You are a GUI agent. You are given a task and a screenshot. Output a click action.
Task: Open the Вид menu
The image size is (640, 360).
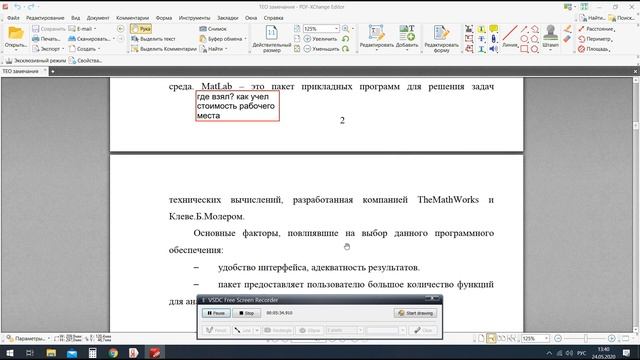click(x=76, y=18)
